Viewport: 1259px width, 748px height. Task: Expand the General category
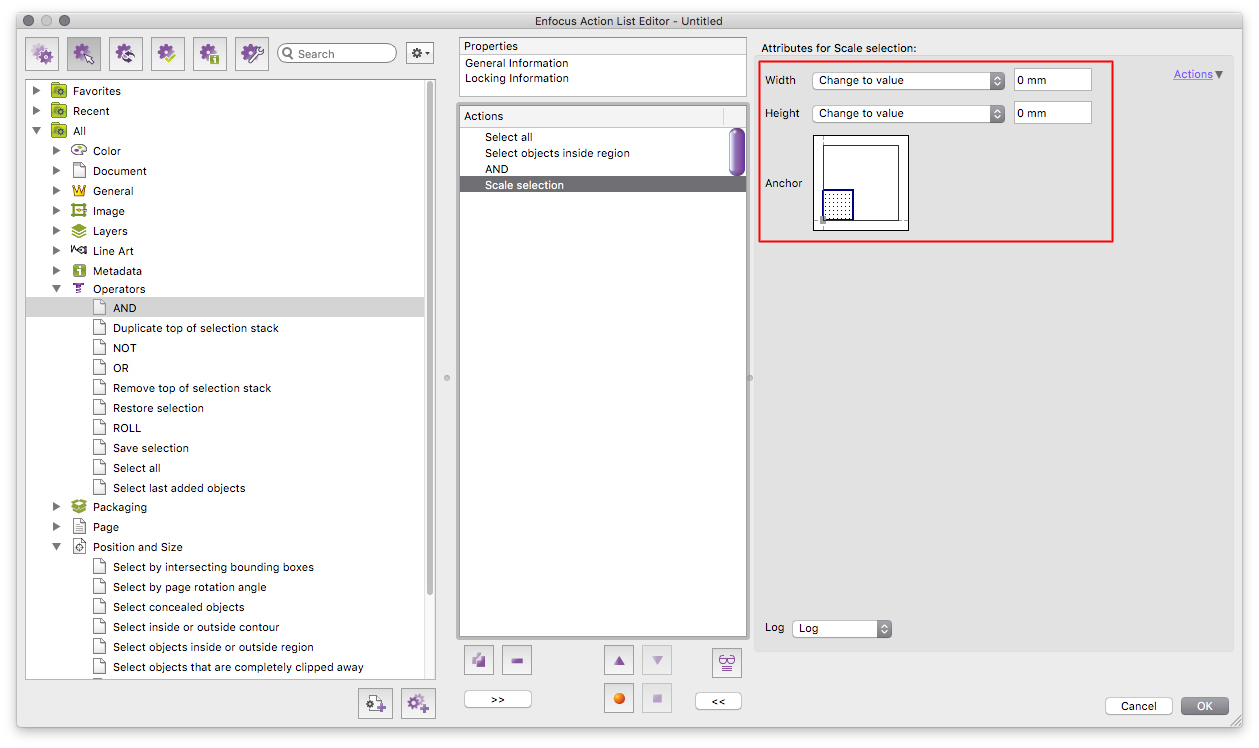point(57,191)
